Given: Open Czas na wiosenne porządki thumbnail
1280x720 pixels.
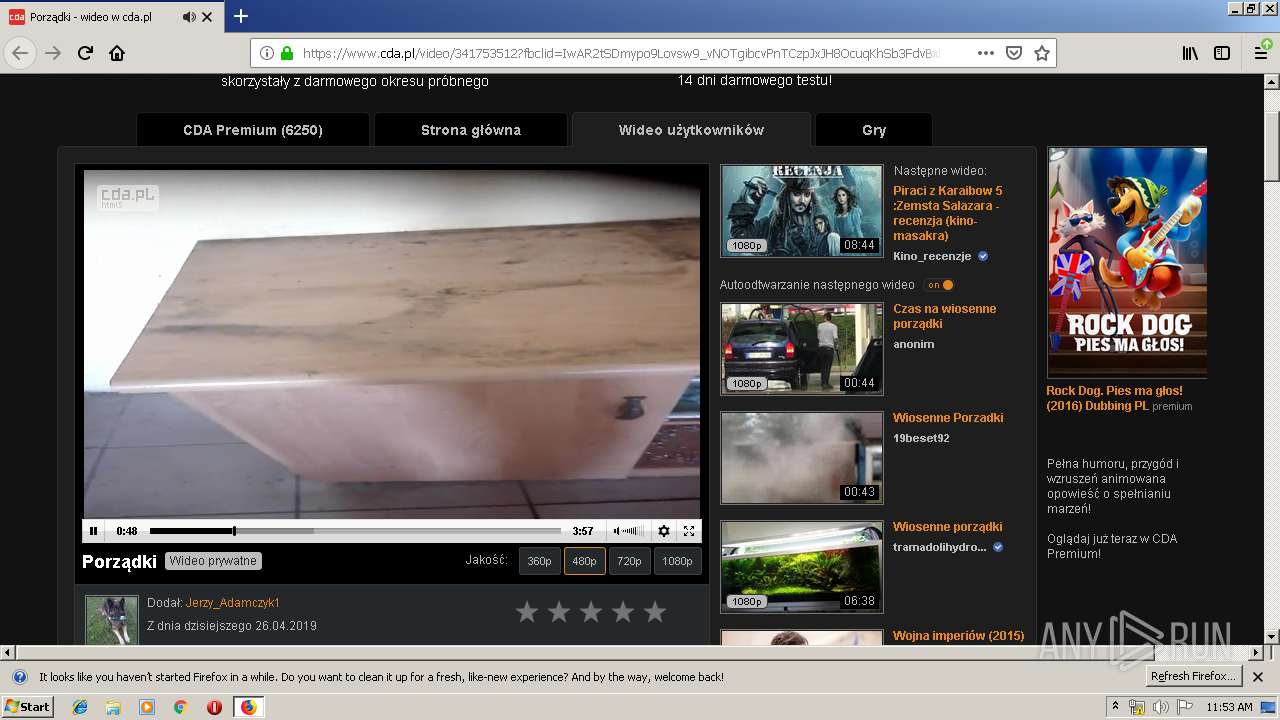Looking at the screenshot, I should coord(802,349).
